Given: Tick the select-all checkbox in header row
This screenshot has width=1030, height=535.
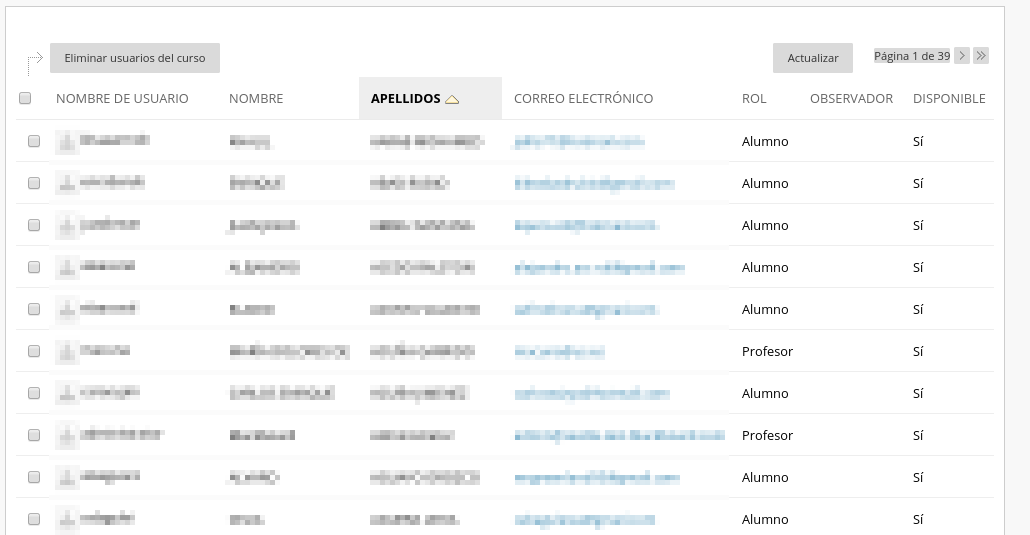Looking at the screenshot, I should click(x=25, y=98).
